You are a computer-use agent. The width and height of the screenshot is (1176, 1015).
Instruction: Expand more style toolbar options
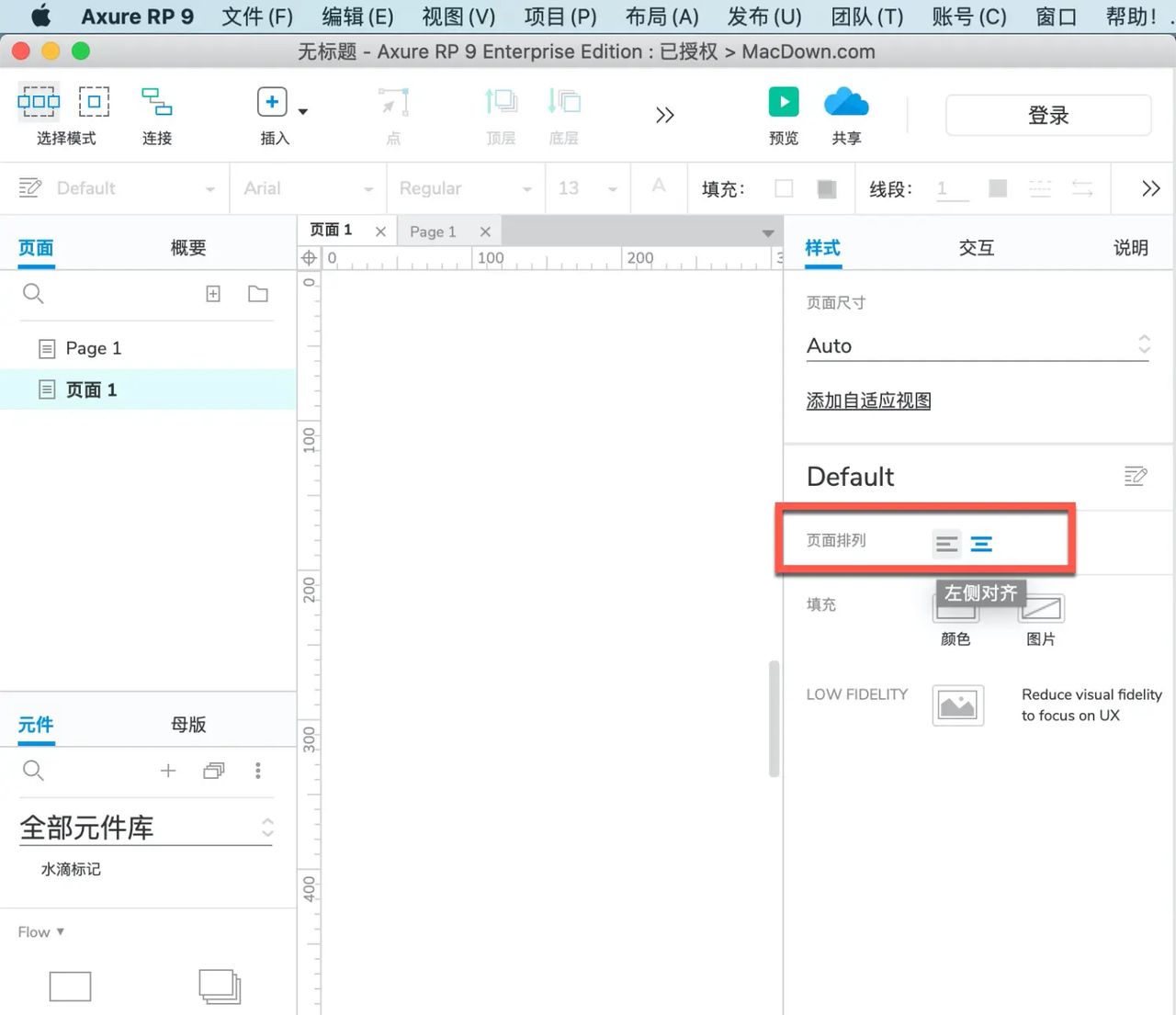pyautogui.click(x=1151, y=188)
